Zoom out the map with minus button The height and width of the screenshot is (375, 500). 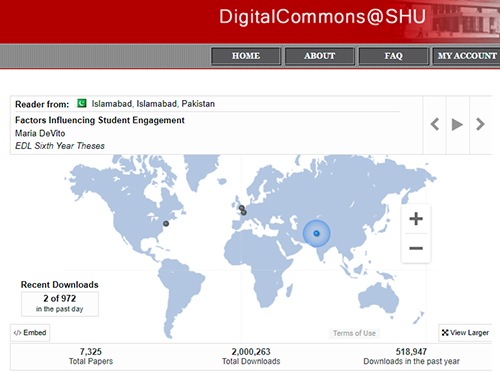coord(416,248)
